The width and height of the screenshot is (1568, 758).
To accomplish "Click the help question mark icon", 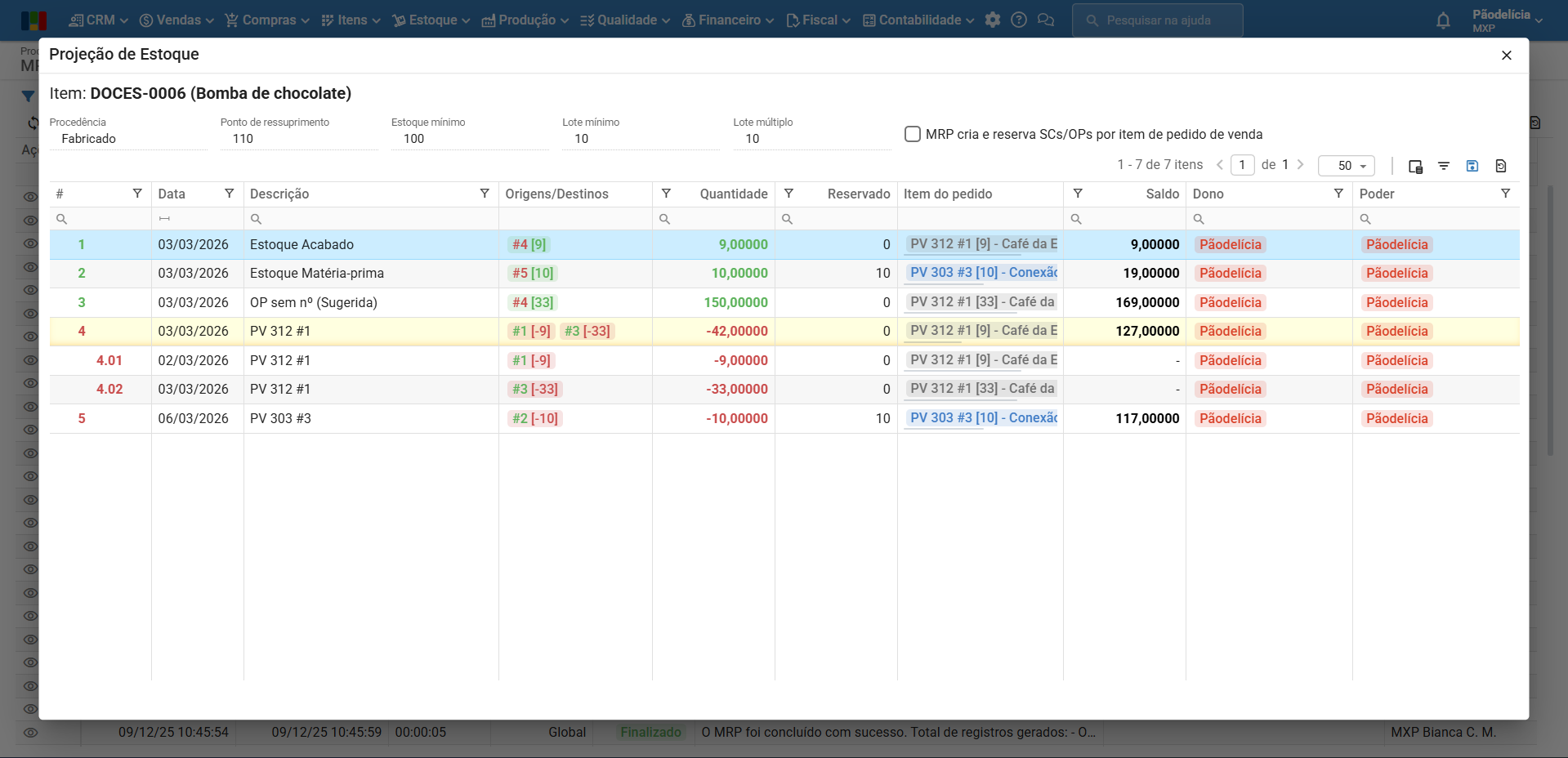I will [1019, 20].
